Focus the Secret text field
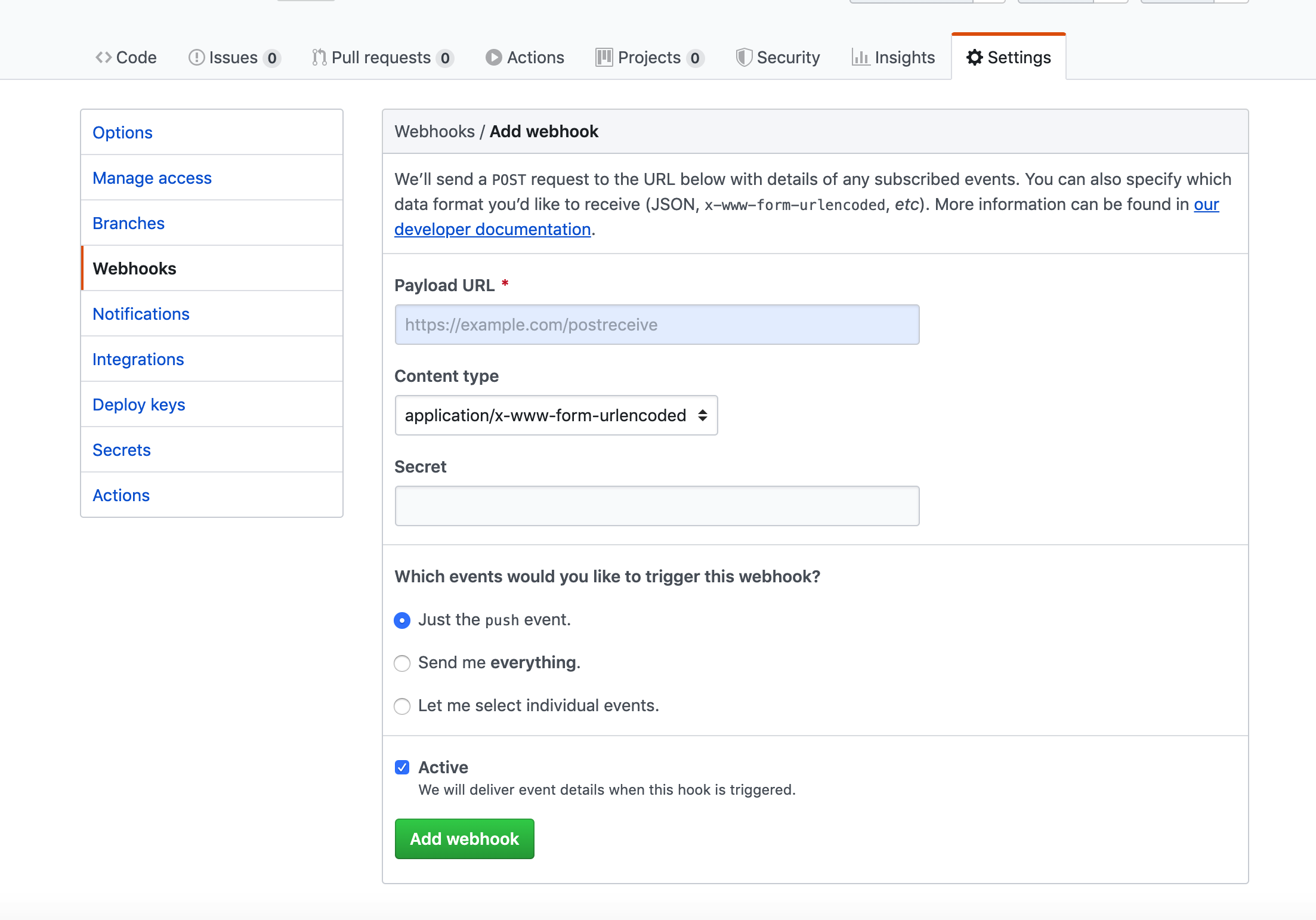This screenshot has height=920, width=1316. tap(657, 506)
